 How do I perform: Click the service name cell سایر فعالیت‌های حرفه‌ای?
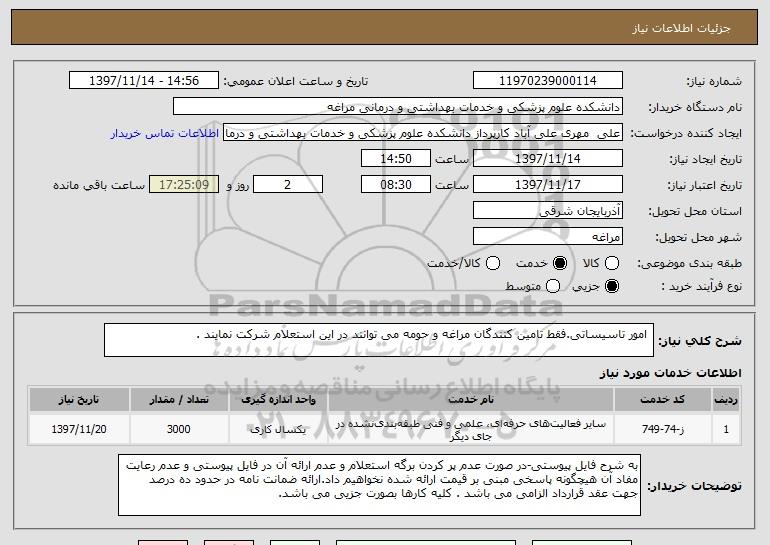[470, 429]
